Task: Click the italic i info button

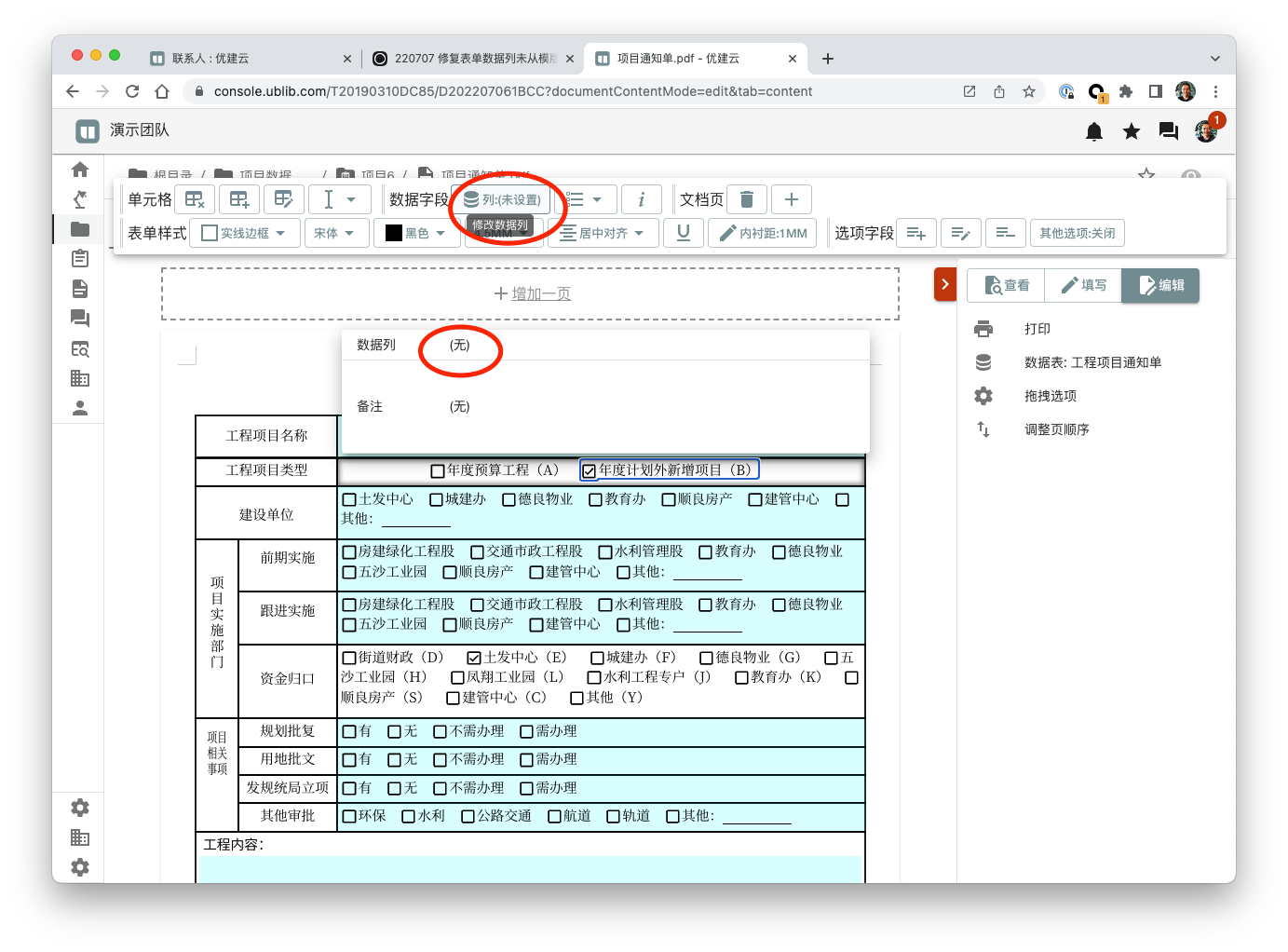Action: click(x=641, y=199)
